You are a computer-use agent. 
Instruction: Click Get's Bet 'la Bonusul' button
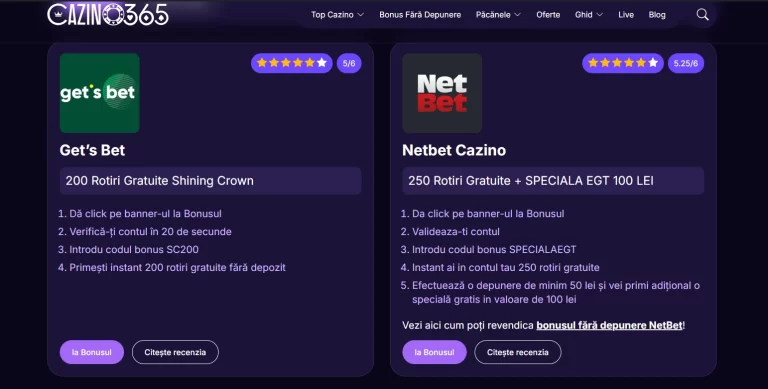pos(92,352)
